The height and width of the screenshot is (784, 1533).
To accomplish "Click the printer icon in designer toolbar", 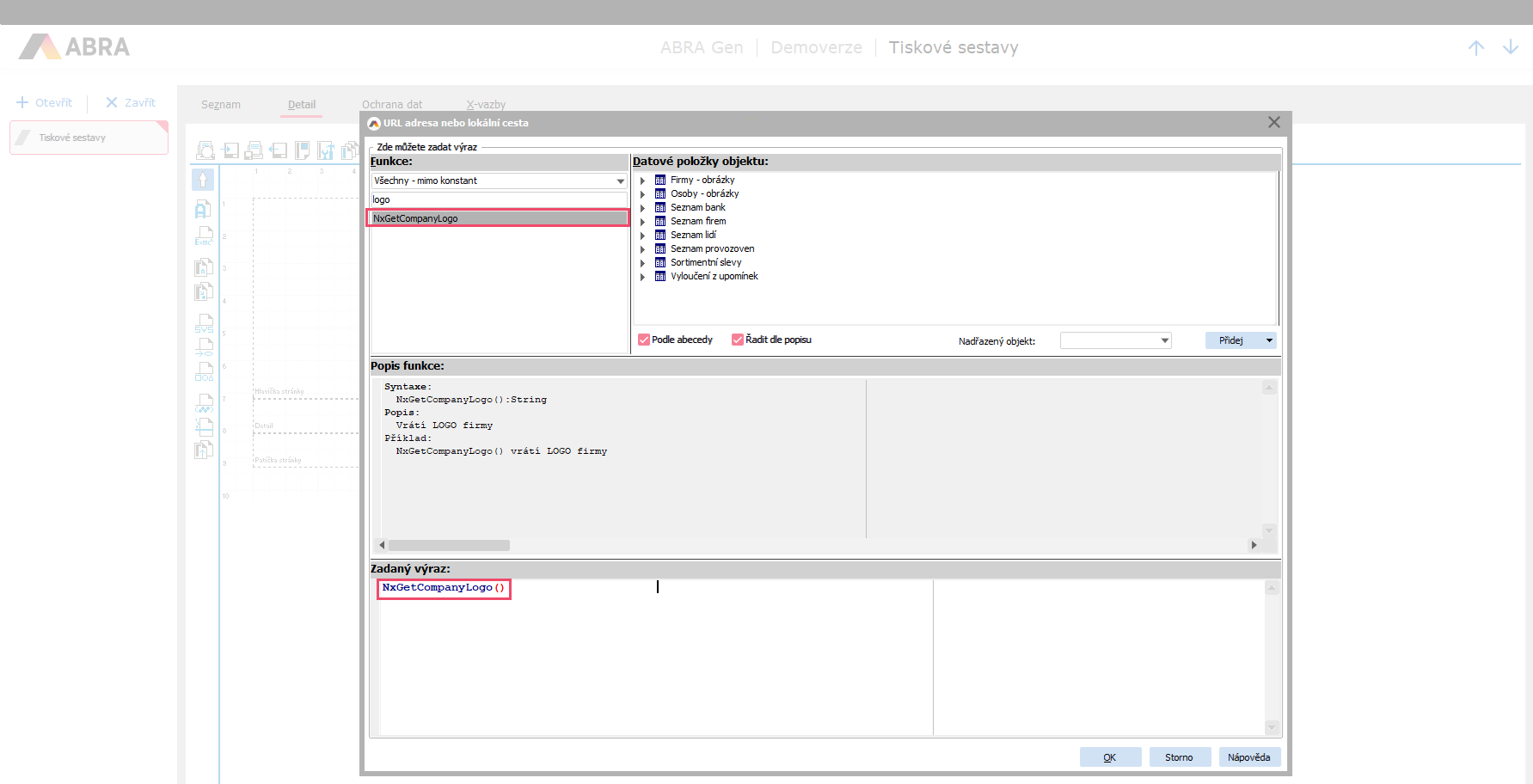I will pos(254,150).
